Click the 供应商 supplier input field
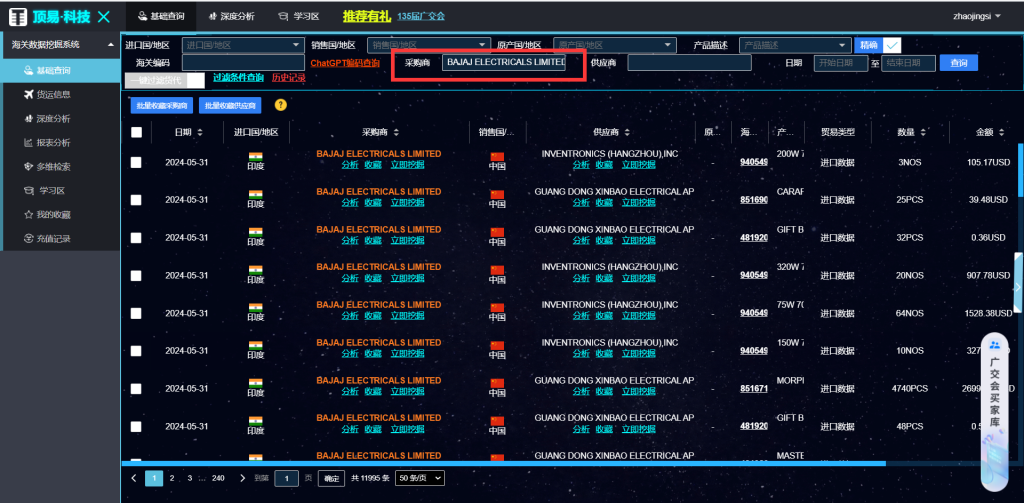Screen dimensions: 1024x503 pyautogui.click(x=689, y=63)
